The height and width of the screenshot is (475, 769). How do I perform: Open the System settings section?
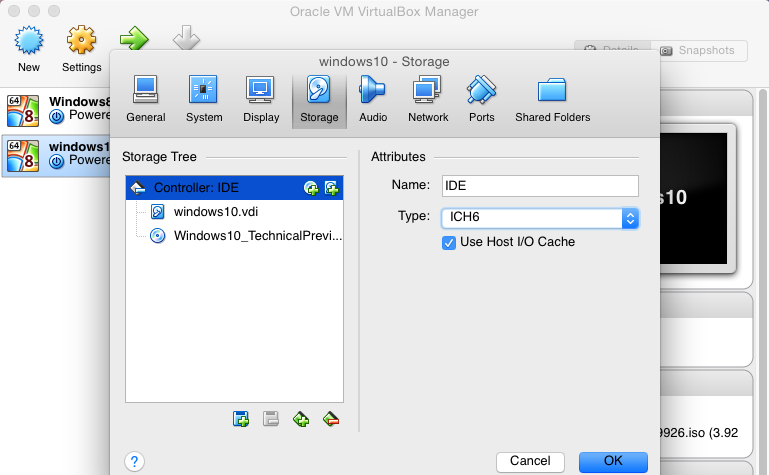coord(204,100)
